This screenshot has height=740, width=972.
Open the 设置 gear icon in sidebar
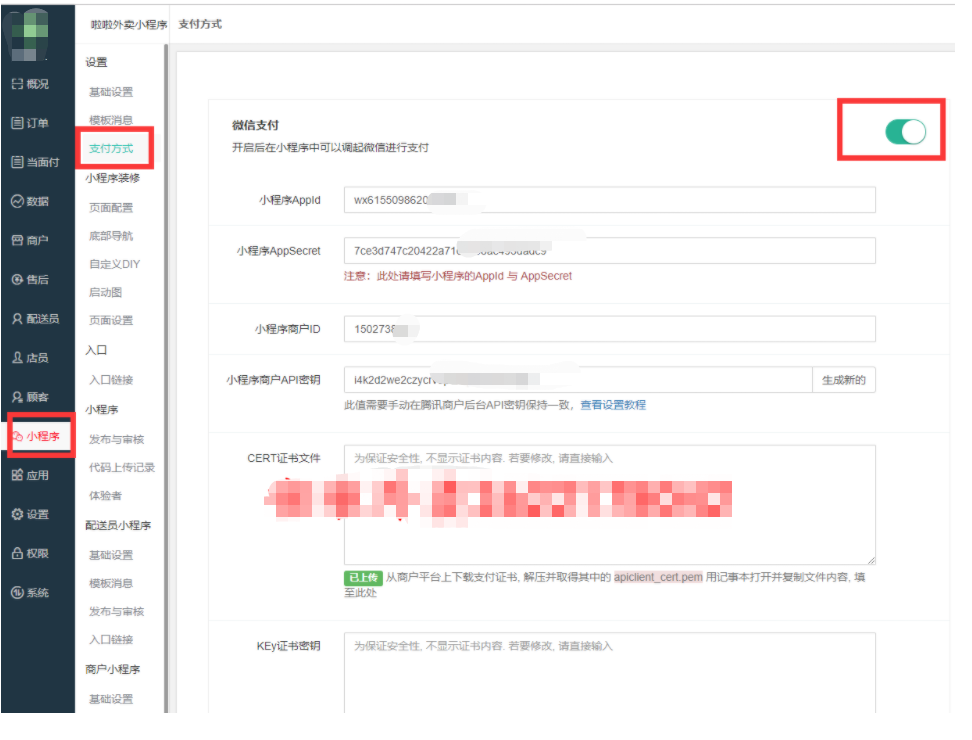click(x=17, y=514)
